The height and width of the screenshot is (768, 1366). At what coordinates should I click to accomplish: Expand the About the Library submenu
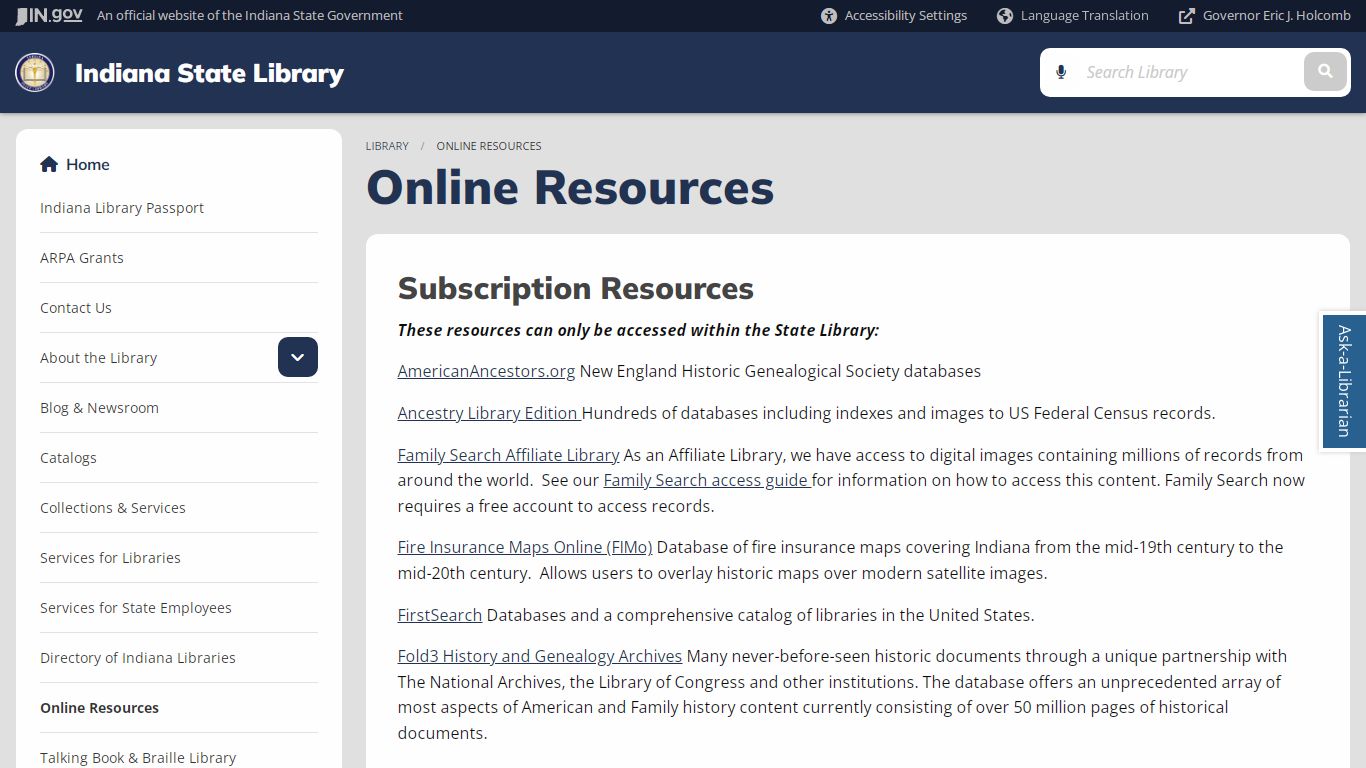click(298, 357)
